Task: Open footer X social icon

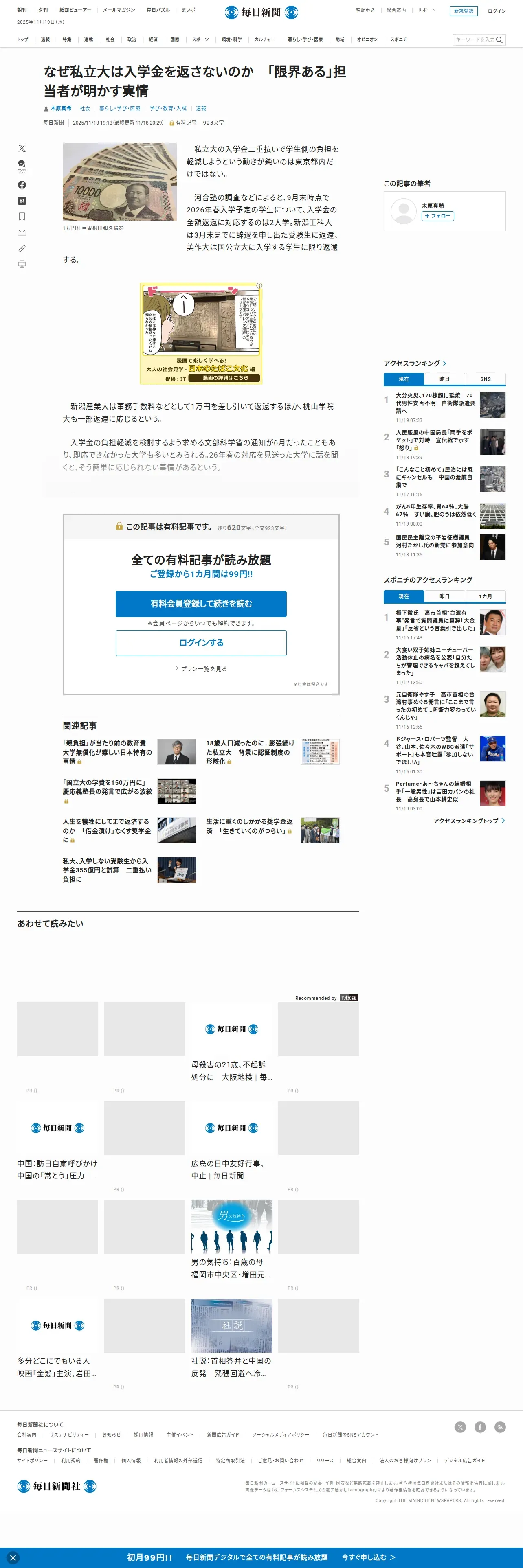Action: point(460,1427)
